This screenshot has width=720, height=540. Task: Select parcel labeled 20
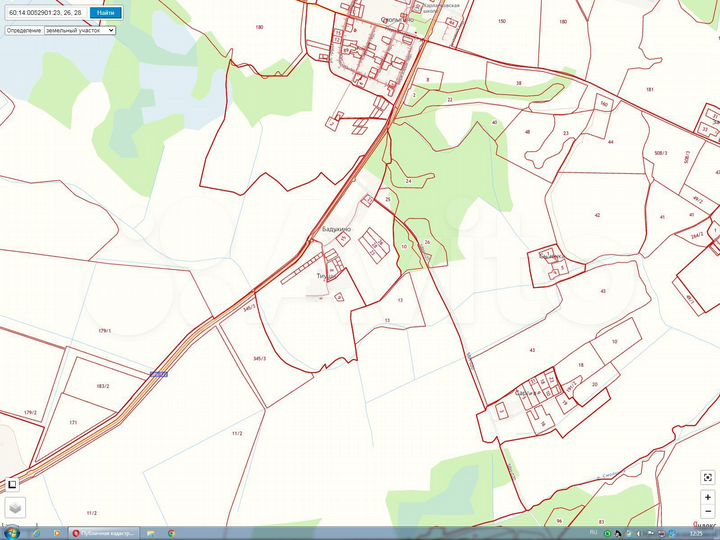pyautogui.click(x=595, y=384)
